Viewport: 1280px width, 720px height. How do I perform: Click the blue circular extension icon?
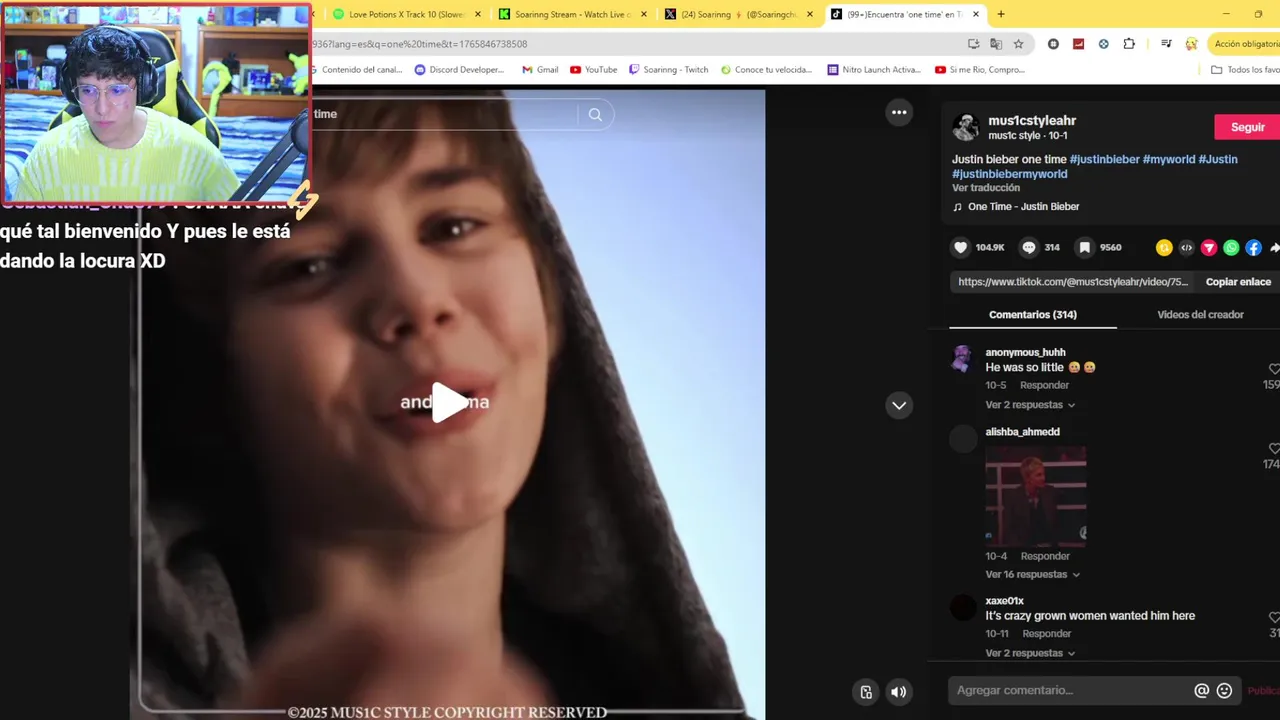(x=1103, y=44)
